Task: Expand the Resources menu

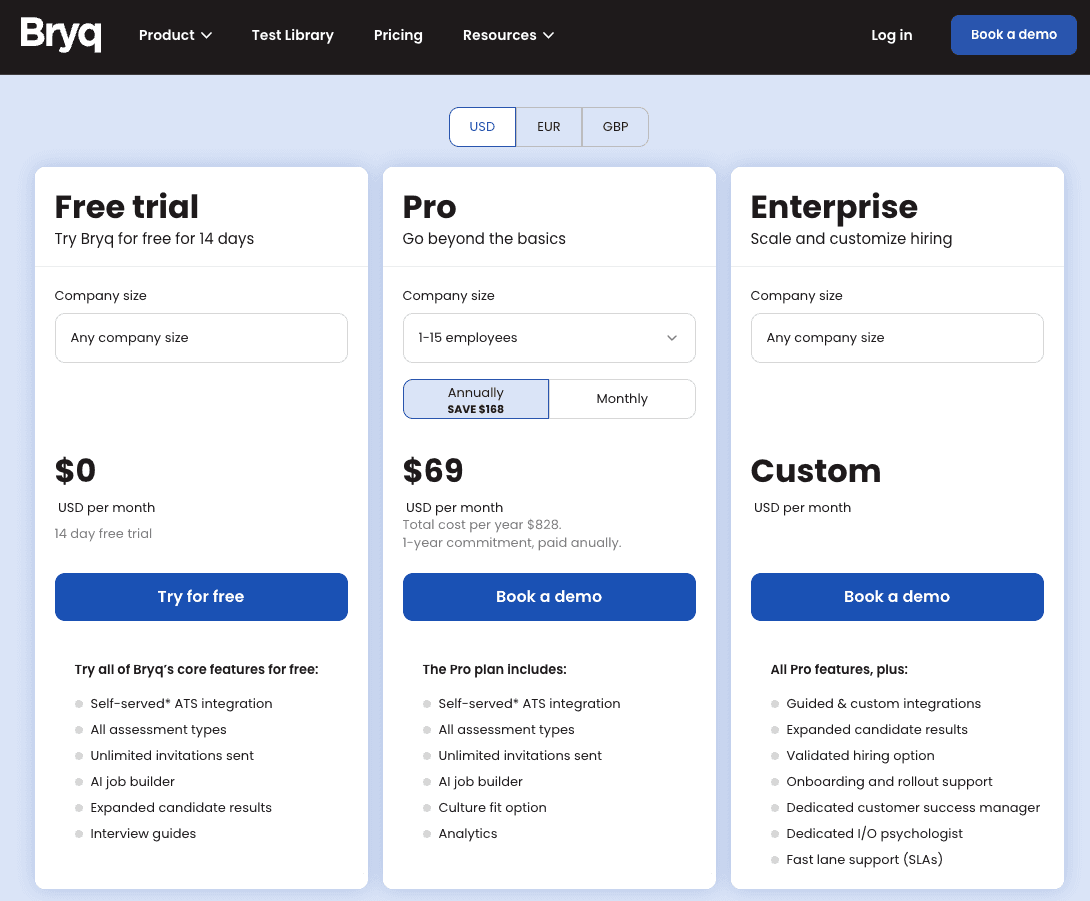Action: click(x=508, y=35)
